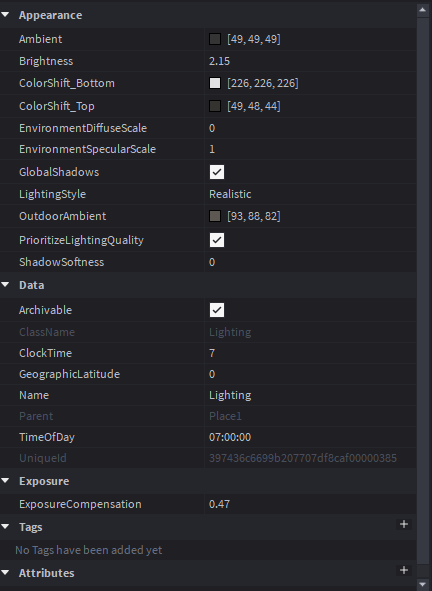Uncheck PrioritizeLightingQuality

coord(217,240)
